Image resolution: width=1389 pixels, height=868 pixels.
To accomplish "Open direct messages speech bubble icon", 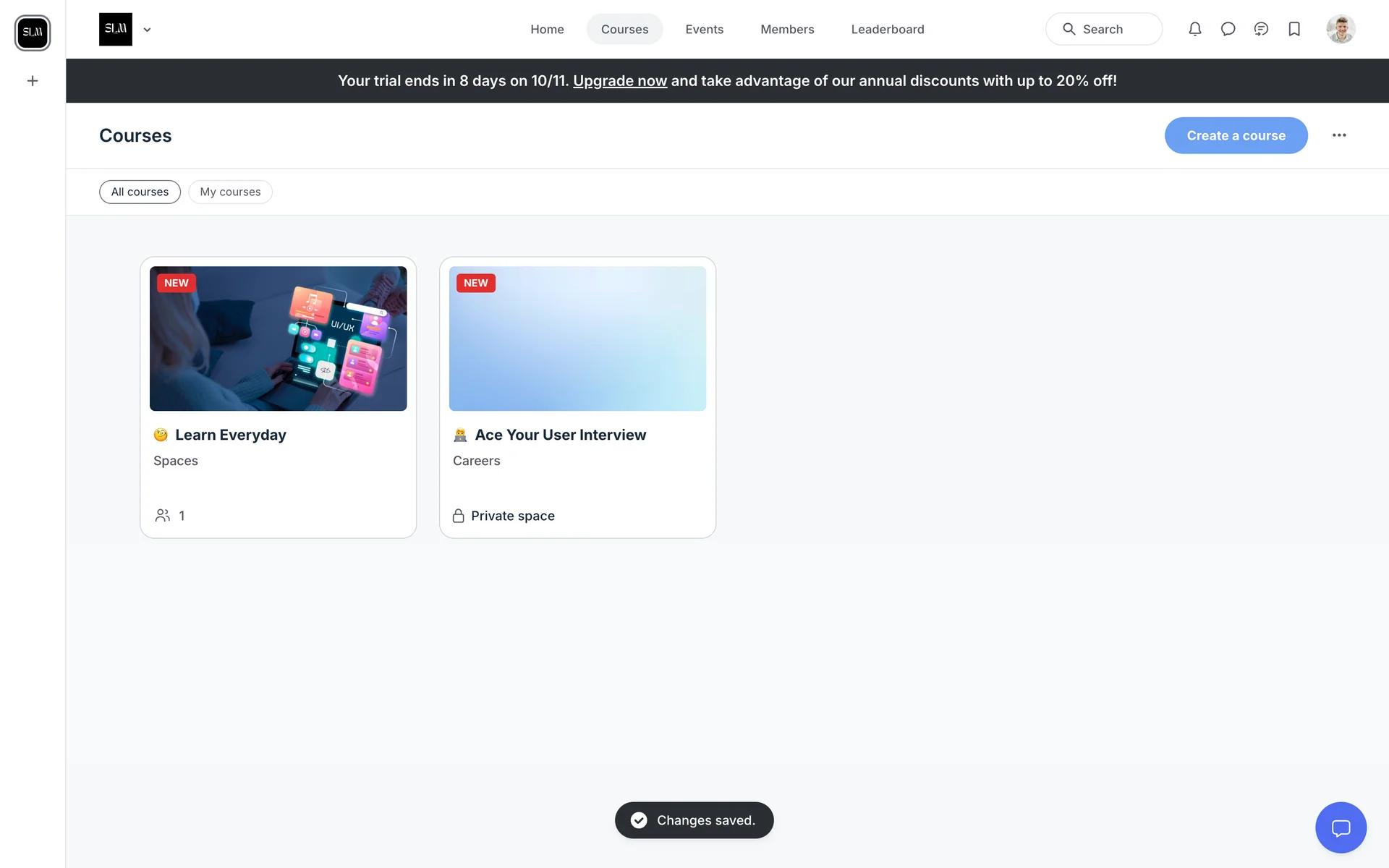I will click(x=1228, y=29).
